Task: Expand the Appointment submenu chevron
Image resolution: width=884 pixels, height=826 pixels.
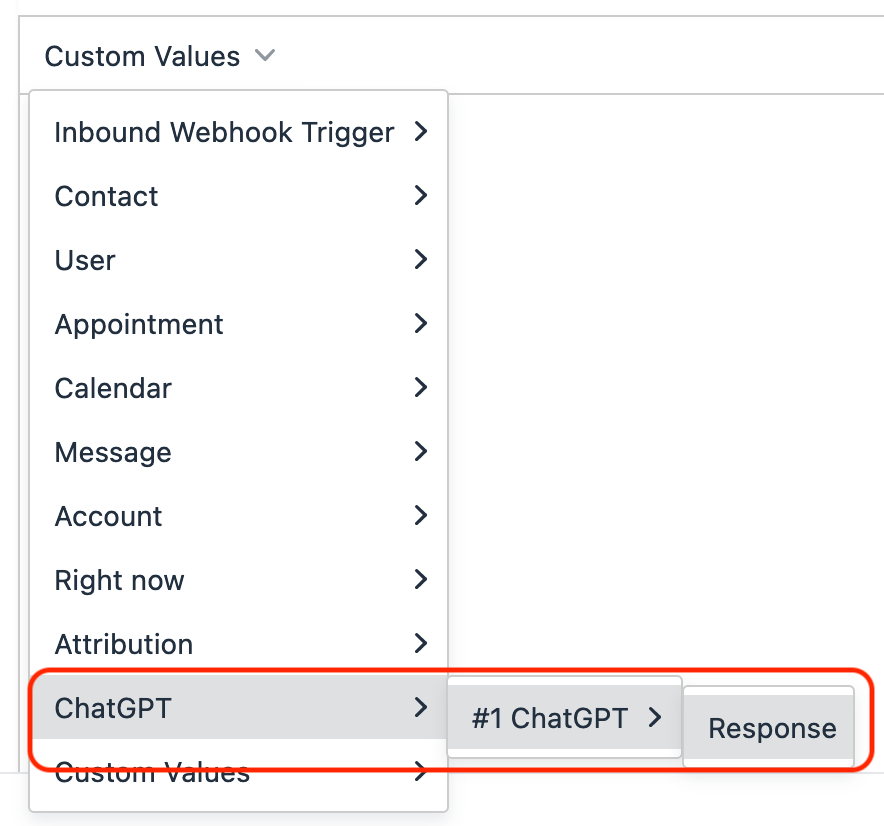Action: pos(421,323)
